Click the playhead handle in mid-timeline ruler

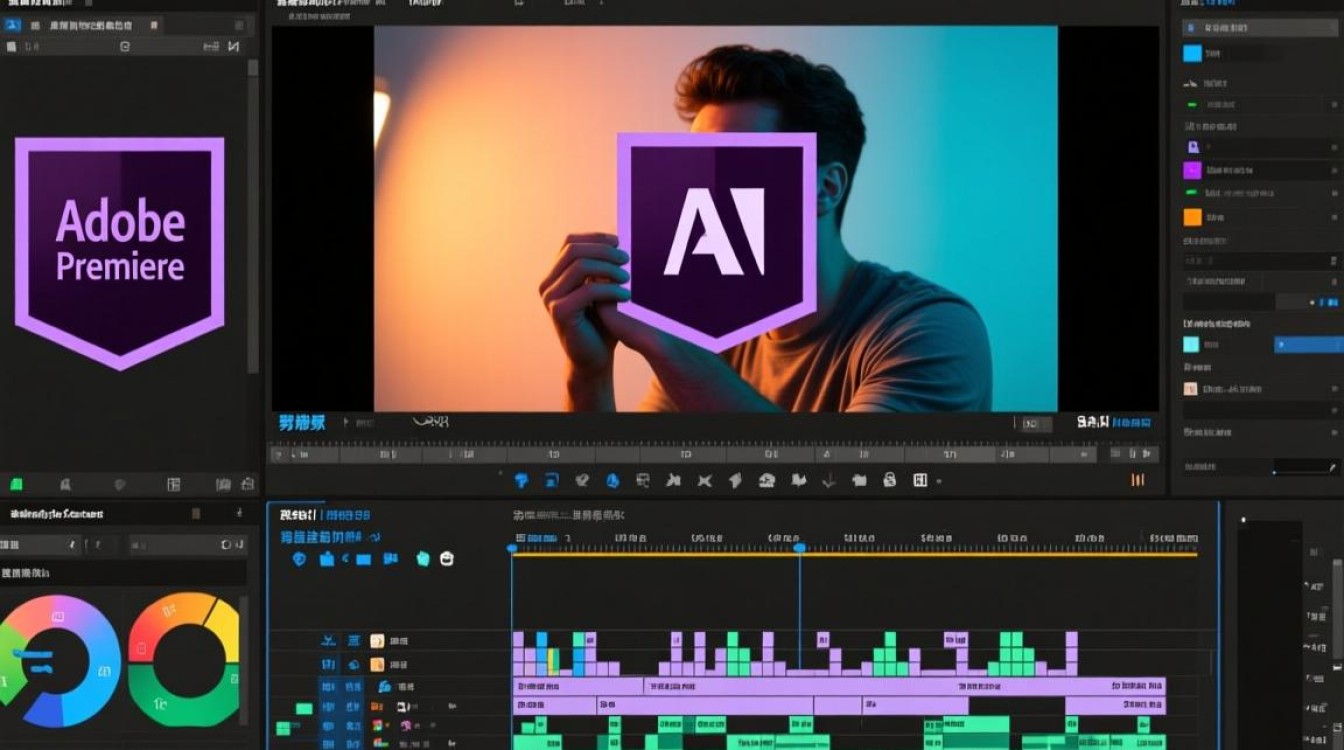799,548
